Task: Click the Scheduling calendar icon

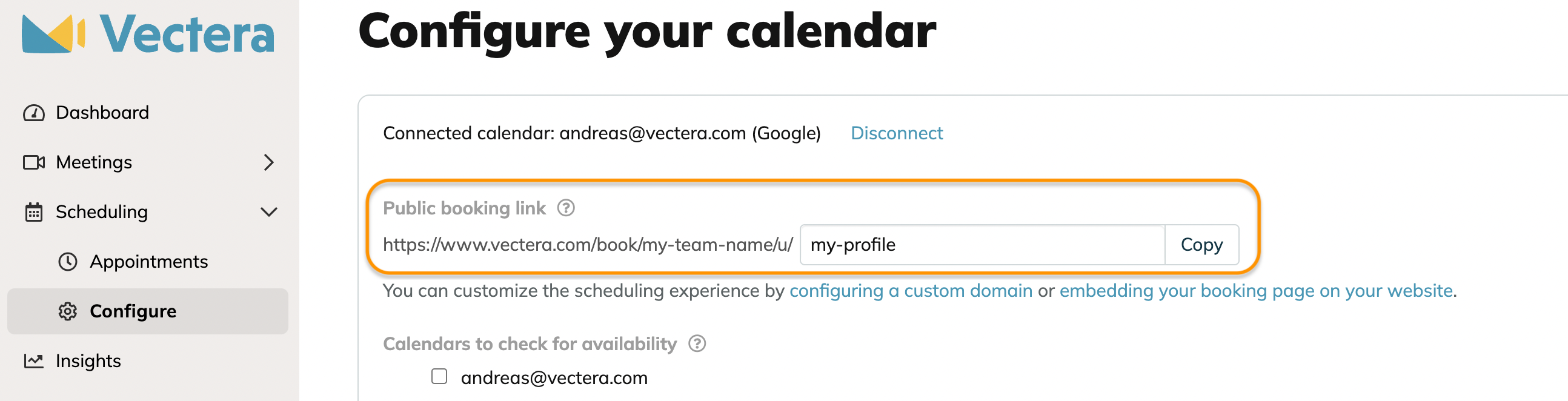Action: point(34,213)
